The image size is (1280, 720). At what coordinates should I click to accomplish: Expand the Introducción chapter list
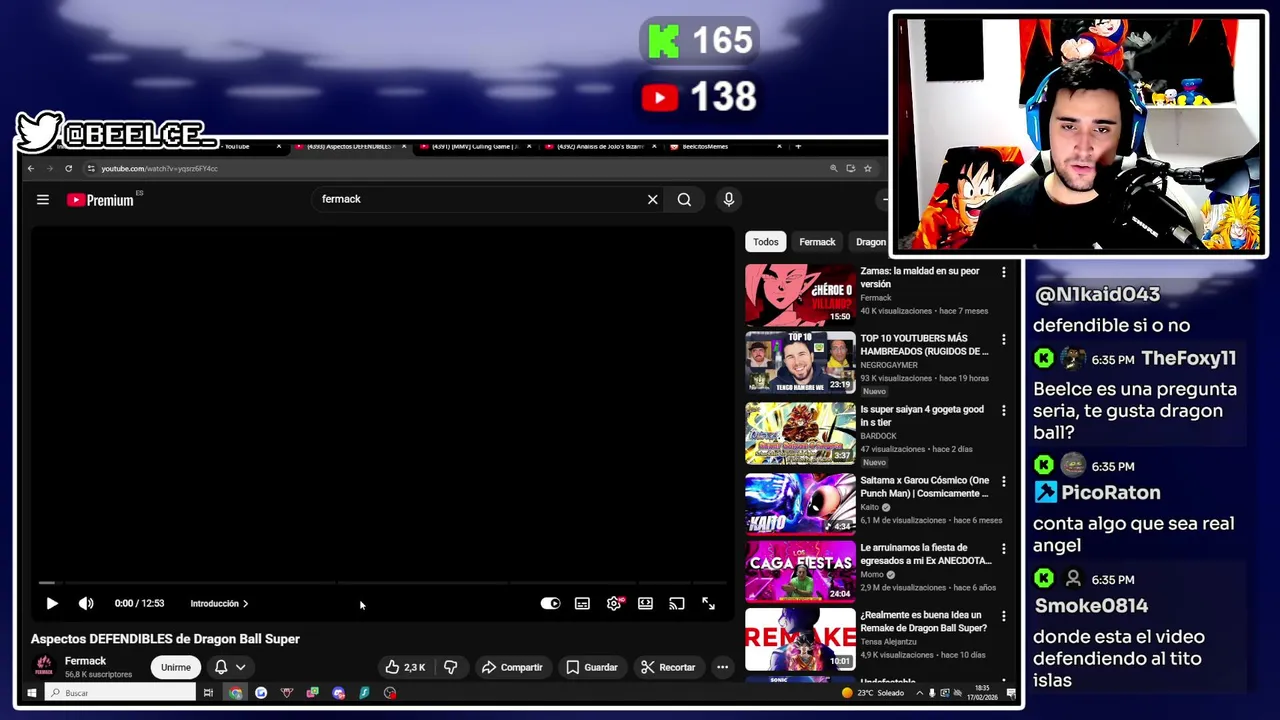coord(219,604)
